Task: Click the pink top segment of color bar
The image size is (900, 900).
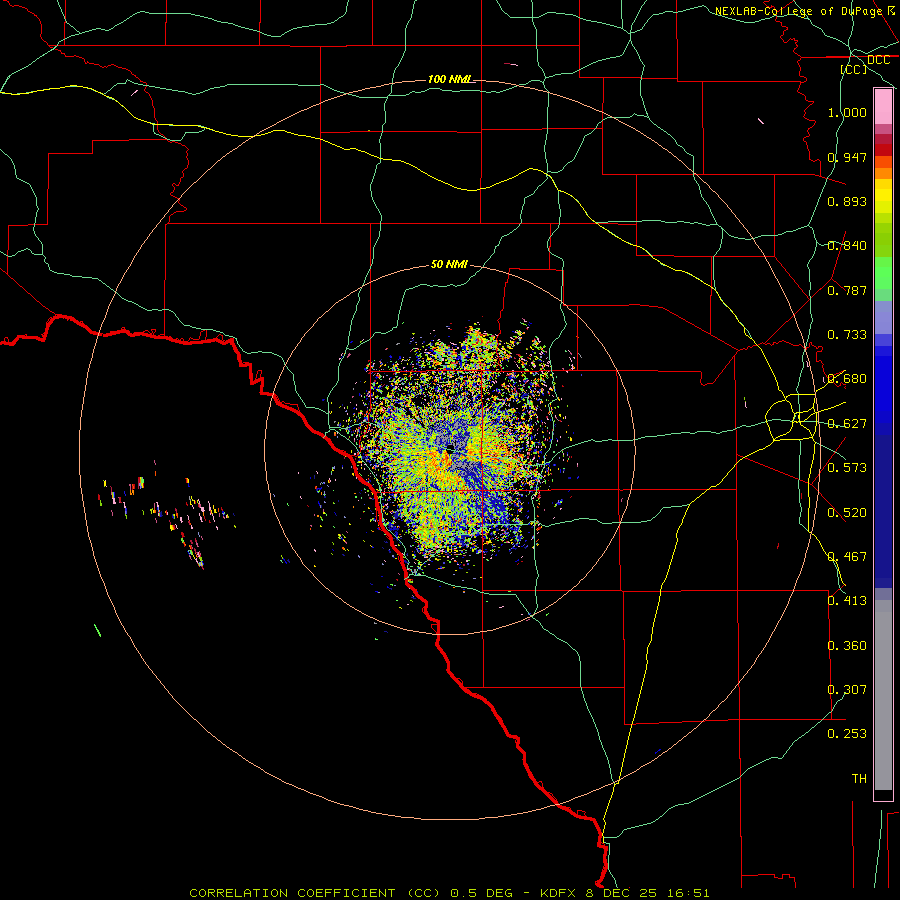Action: (x=883, y=107)
